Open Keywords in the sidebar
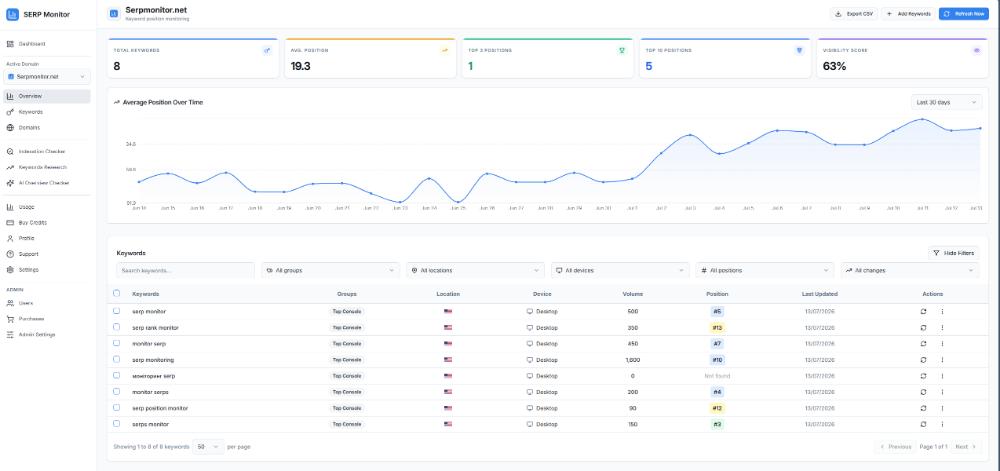This screenshot has width=1000, height=471. (x=47, y=112)
